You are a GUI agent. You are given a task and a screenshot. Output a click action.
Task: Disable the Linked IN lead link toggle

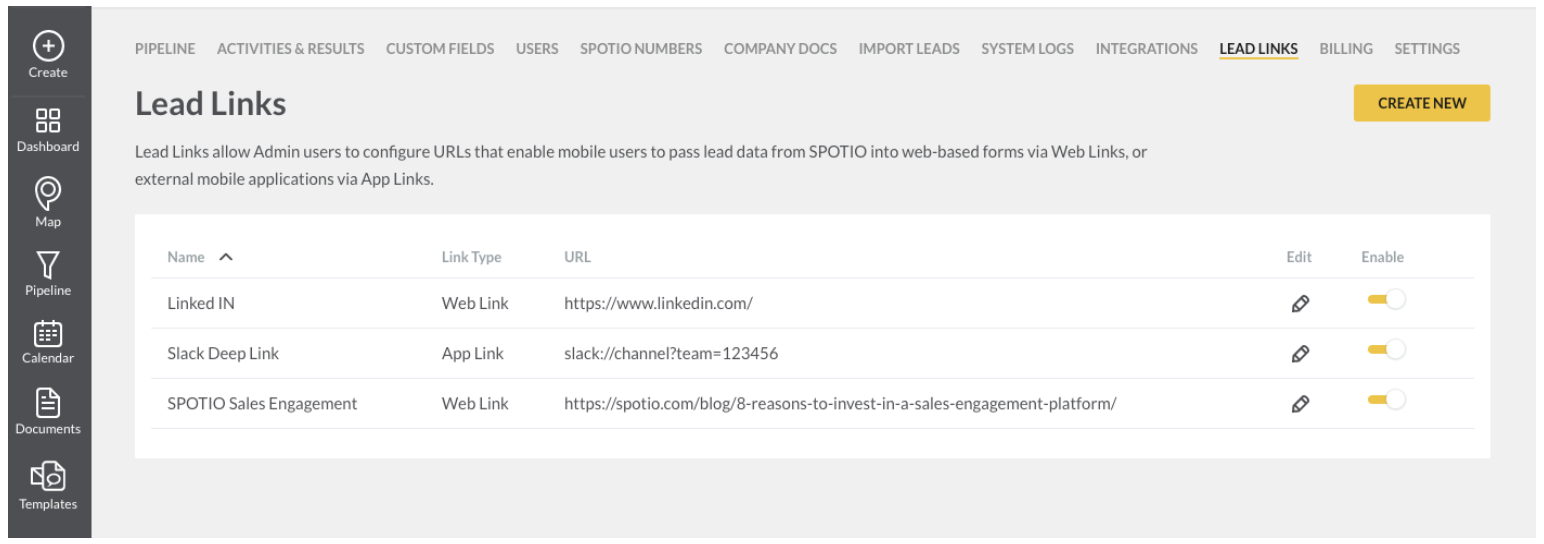[1387, 300]
